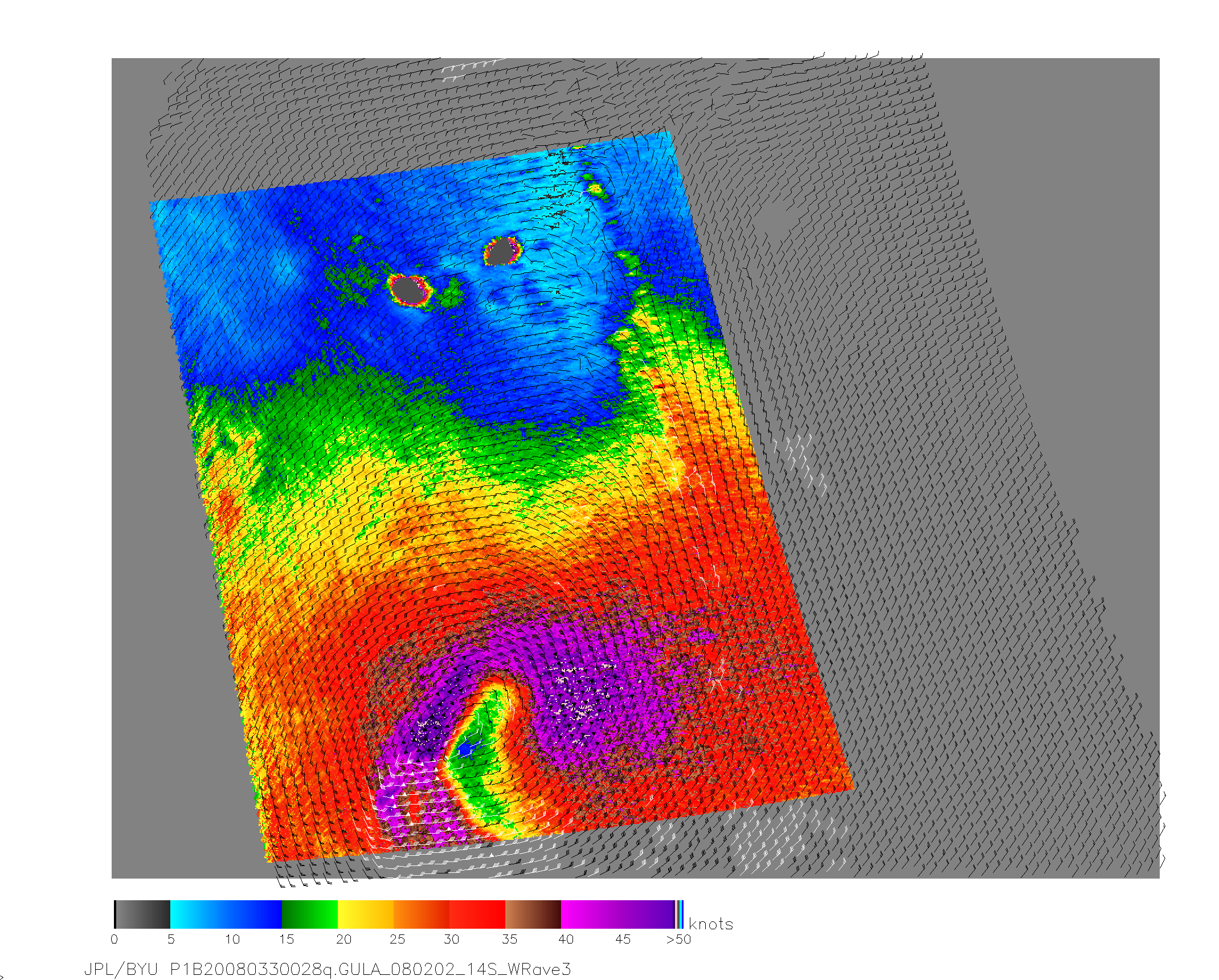
Task: Click the '>50' legend label
Action: pos(678,940)
